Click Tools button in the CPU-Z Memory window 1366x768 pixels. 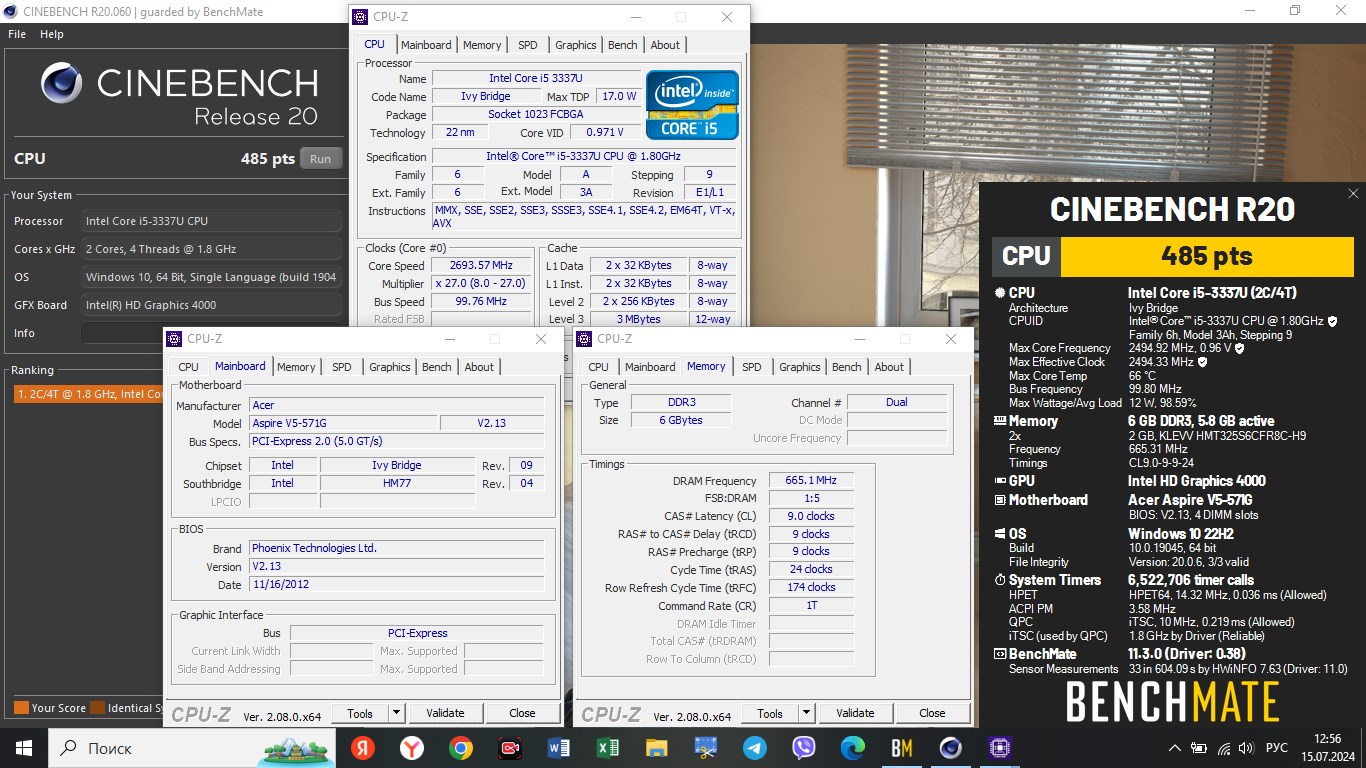(770, 713)
